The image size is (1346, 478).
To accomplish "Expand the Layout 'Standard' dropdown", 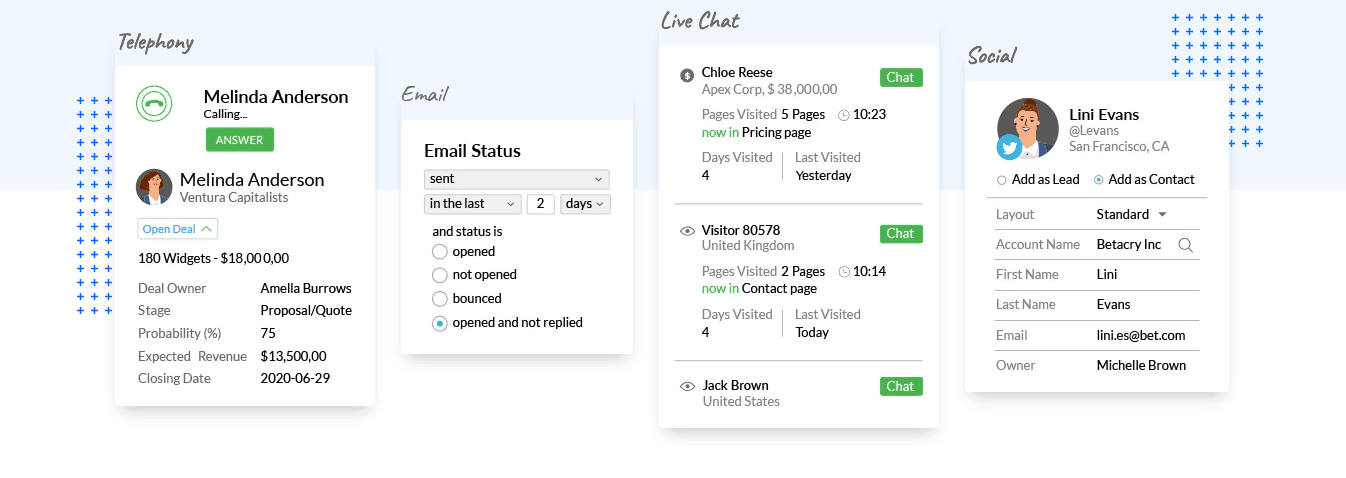I will click(1132, 215).
